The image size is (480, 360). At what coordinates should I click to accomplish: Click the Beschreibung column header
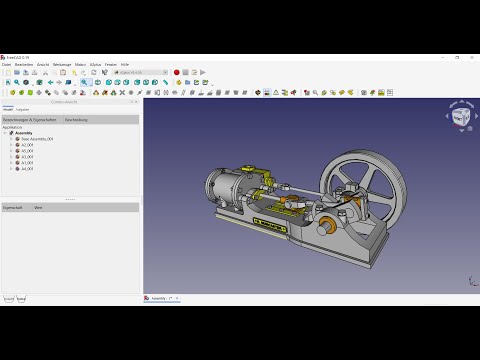(x=76, y=120)
